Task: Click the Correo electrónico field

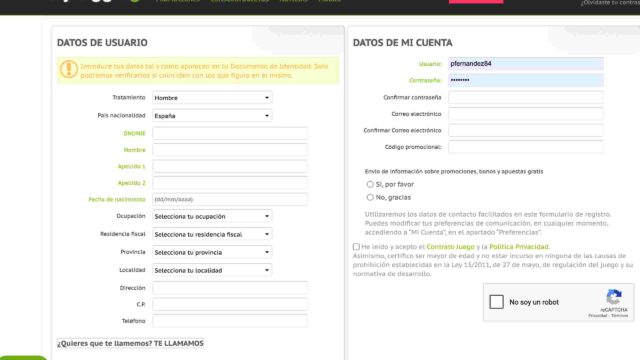Action: click(x=526, y=114)
